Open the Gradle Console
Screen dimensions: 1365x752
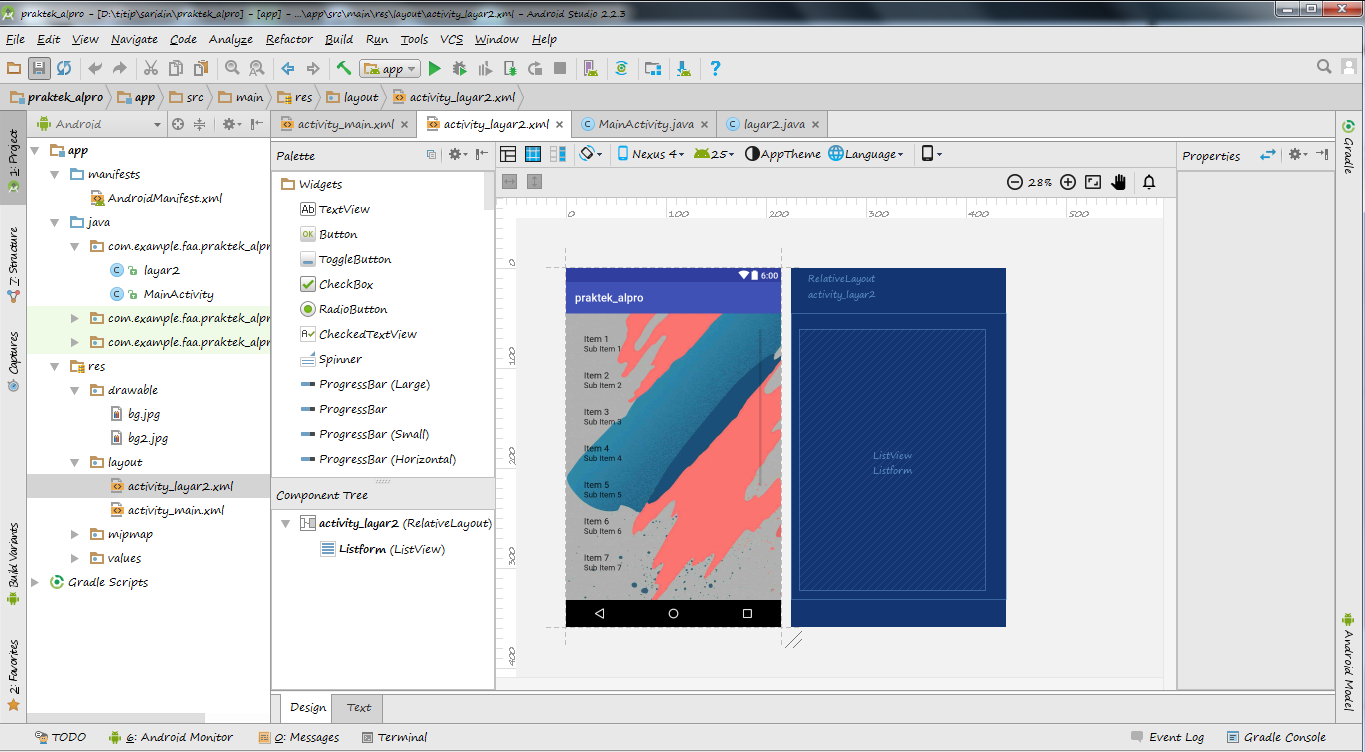pos(1284,737)
